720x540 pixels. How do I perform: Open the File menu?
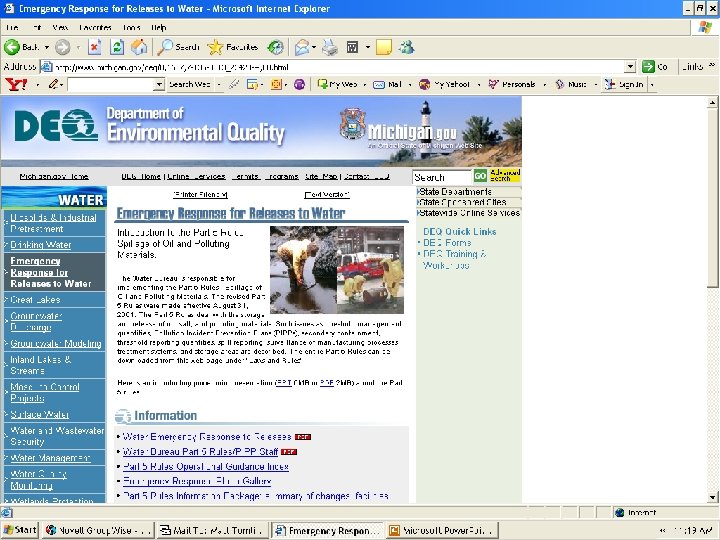click(12, 28)
